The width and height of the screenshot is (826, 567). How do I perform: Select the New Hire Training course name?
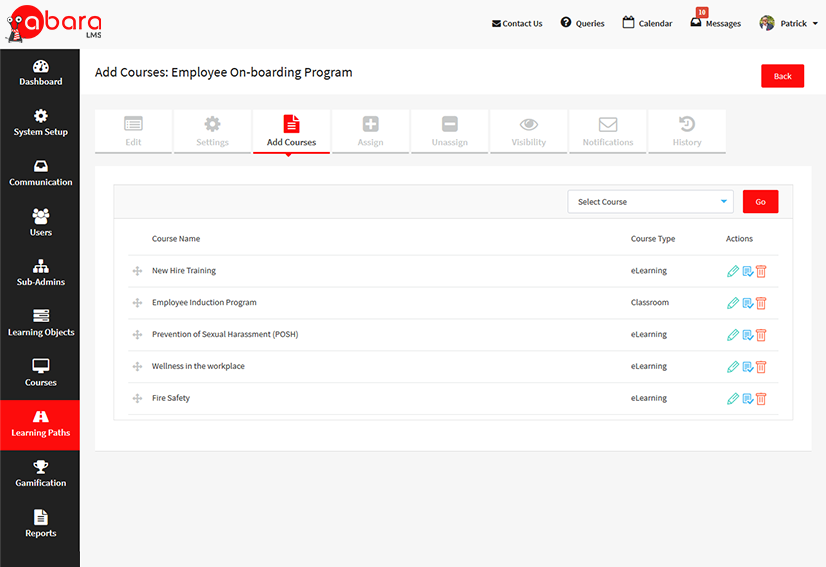[184, 271]
